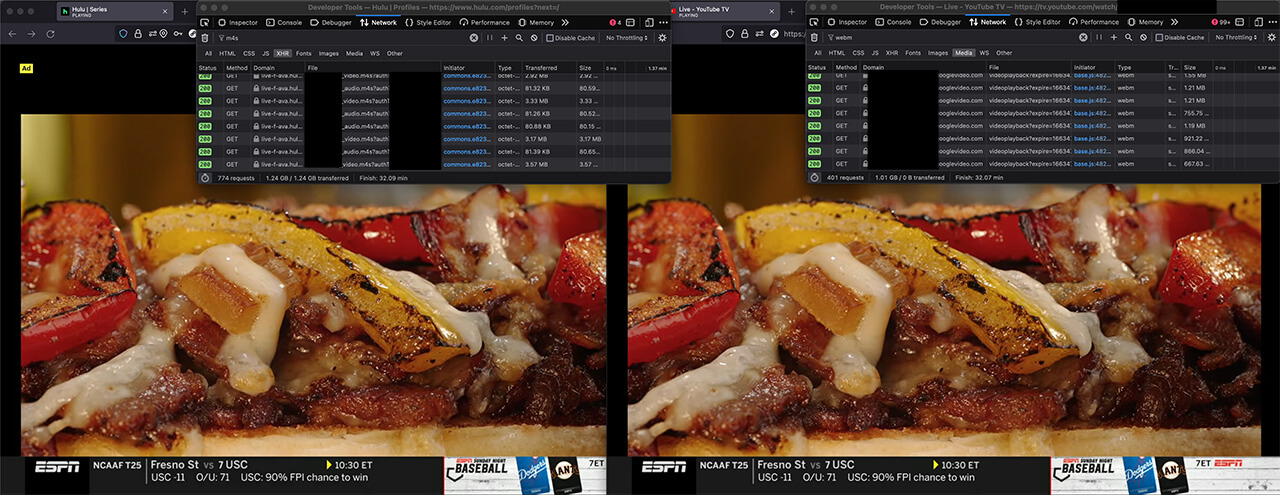The width and height of the screenshot is (1280, 495).
Task: Switch to Style Editor in YouTube TV DevTools
Action: pyautogui.click(x=1036, y=22)
